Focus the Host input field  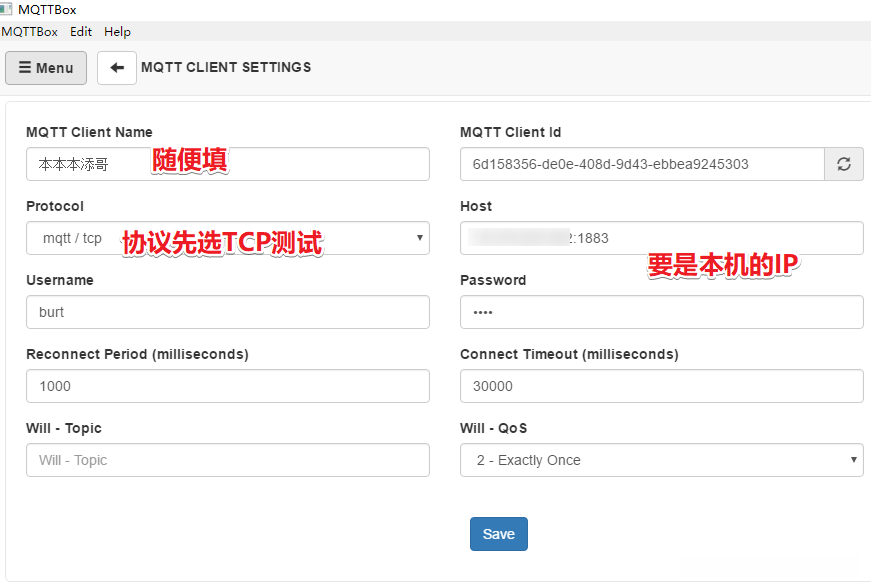pyautogui.click(x=662, y=238)
